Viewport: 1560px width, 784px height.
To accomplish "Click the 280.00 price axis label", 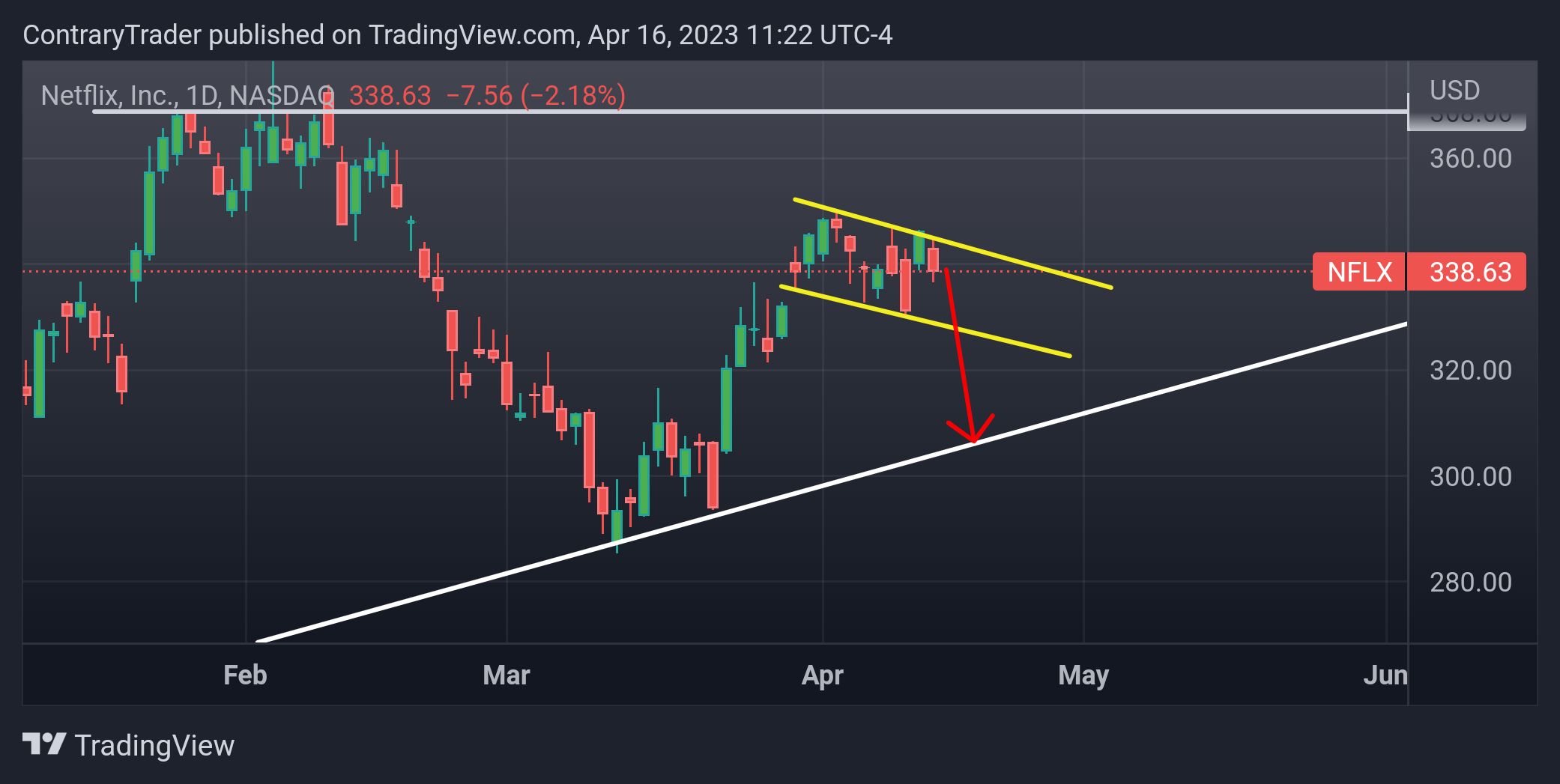I will tap(1470, 583).
